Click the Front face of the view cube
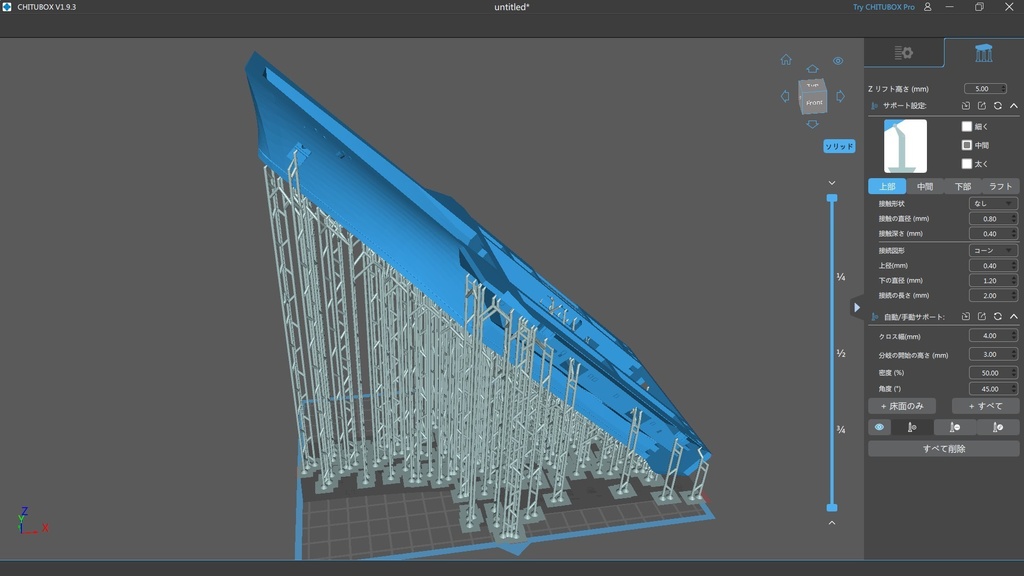The width and height of the screenshot is (1024, 576). 815,103
